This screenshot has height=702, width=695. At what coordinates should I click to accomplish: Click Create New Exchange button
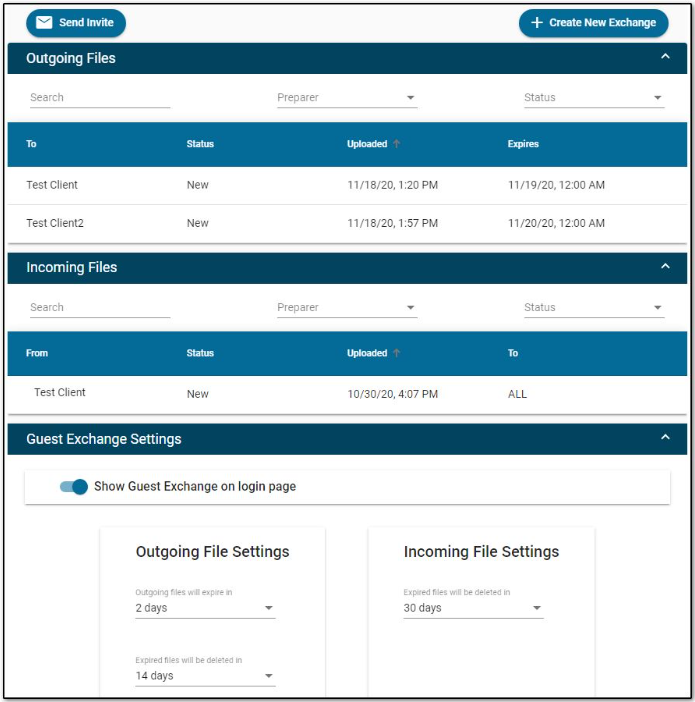tap(593, 23)
